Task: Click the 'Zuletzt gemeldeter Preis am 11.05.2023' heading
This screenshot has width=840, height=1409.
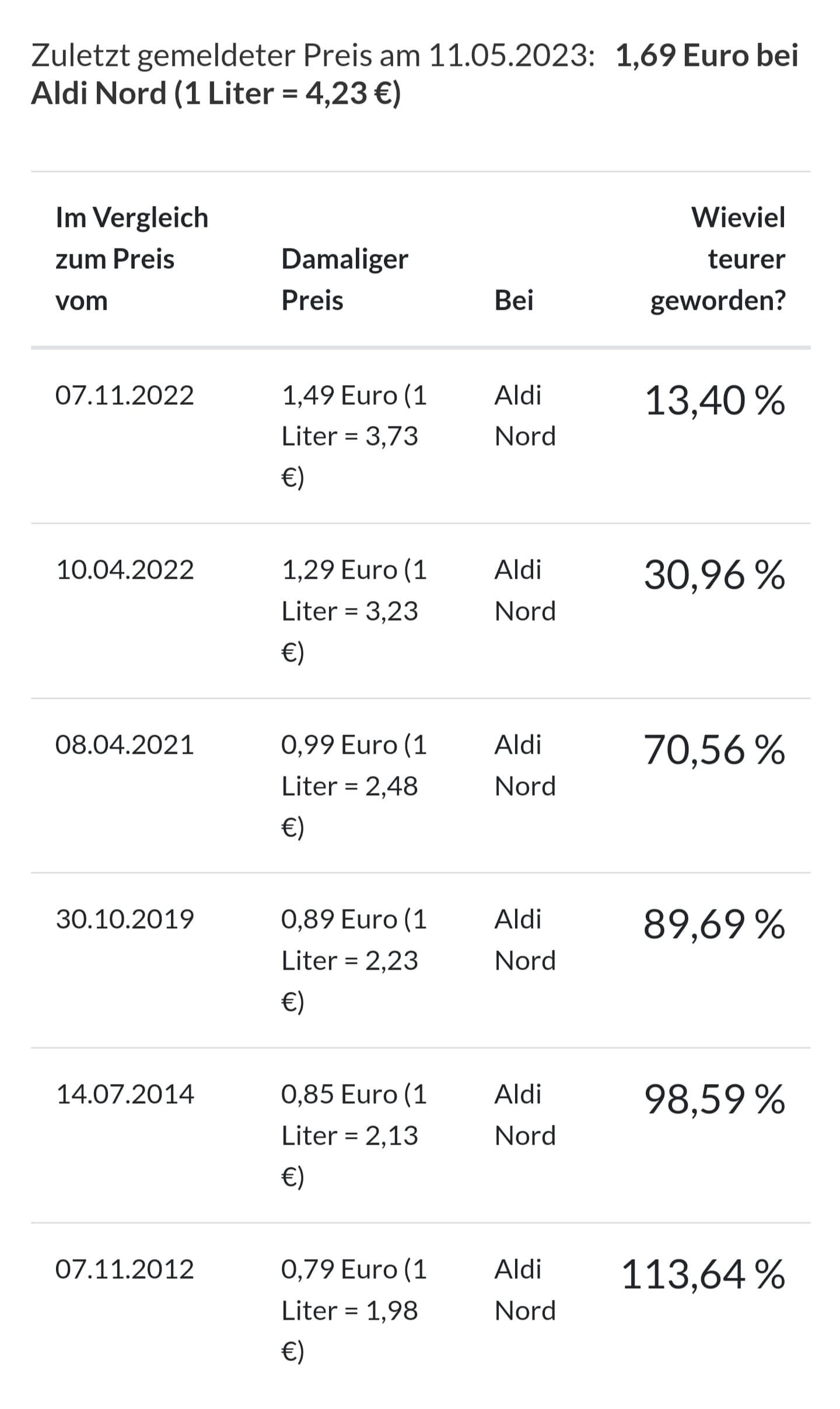Action: [414, 74]
